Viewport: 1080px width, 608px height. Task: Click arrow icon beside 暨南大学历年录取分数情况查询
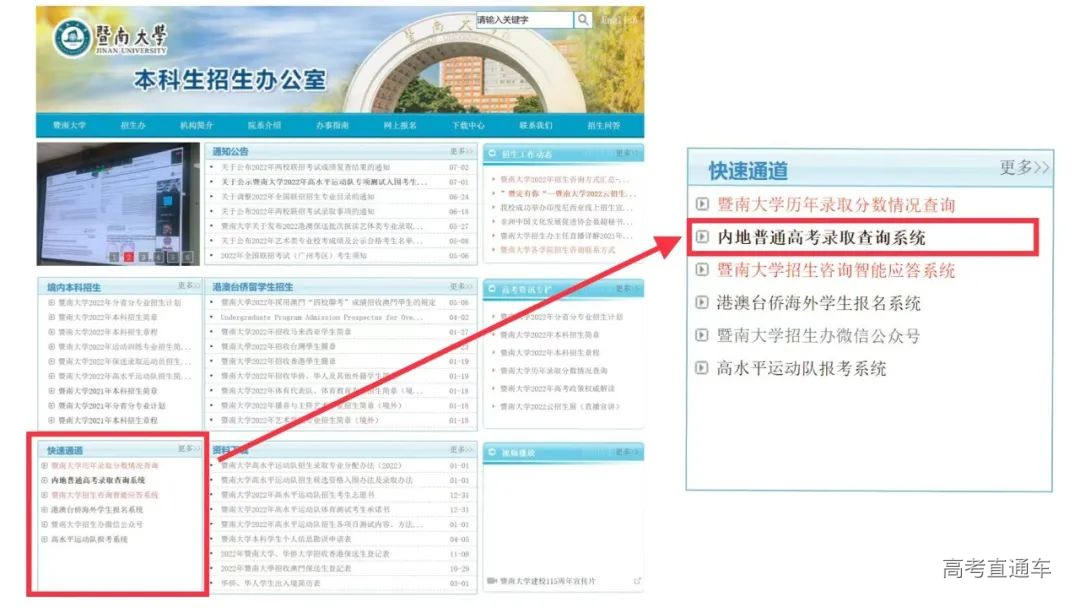point(703,203)
